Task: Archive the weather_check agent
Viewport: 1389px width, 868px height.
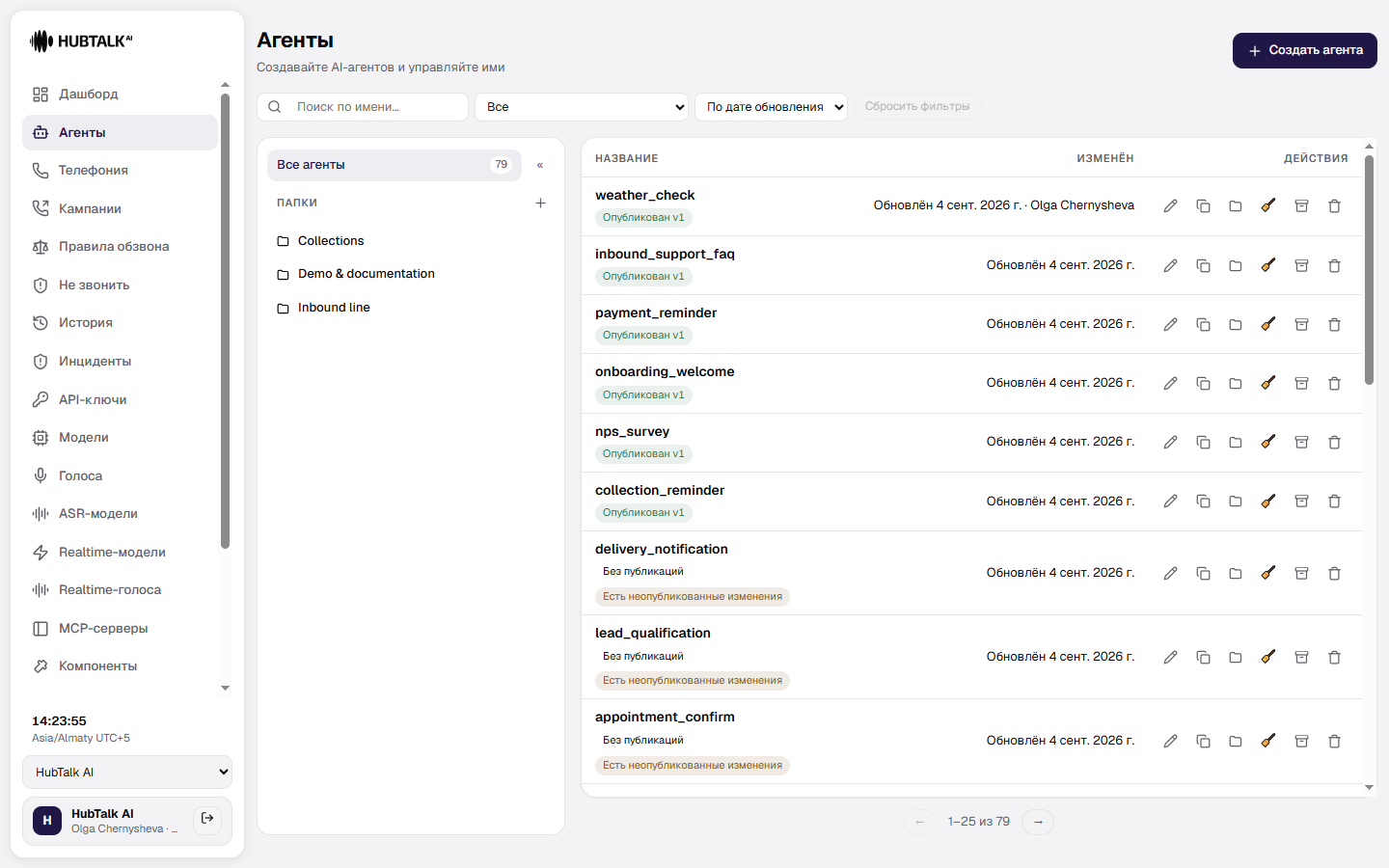Action: point(1301,205)
